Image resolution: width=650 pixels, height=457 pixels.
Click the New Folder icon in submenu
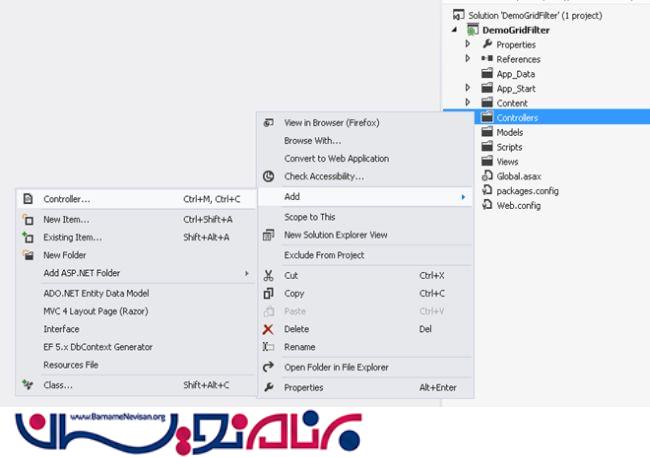click(28, 255)
